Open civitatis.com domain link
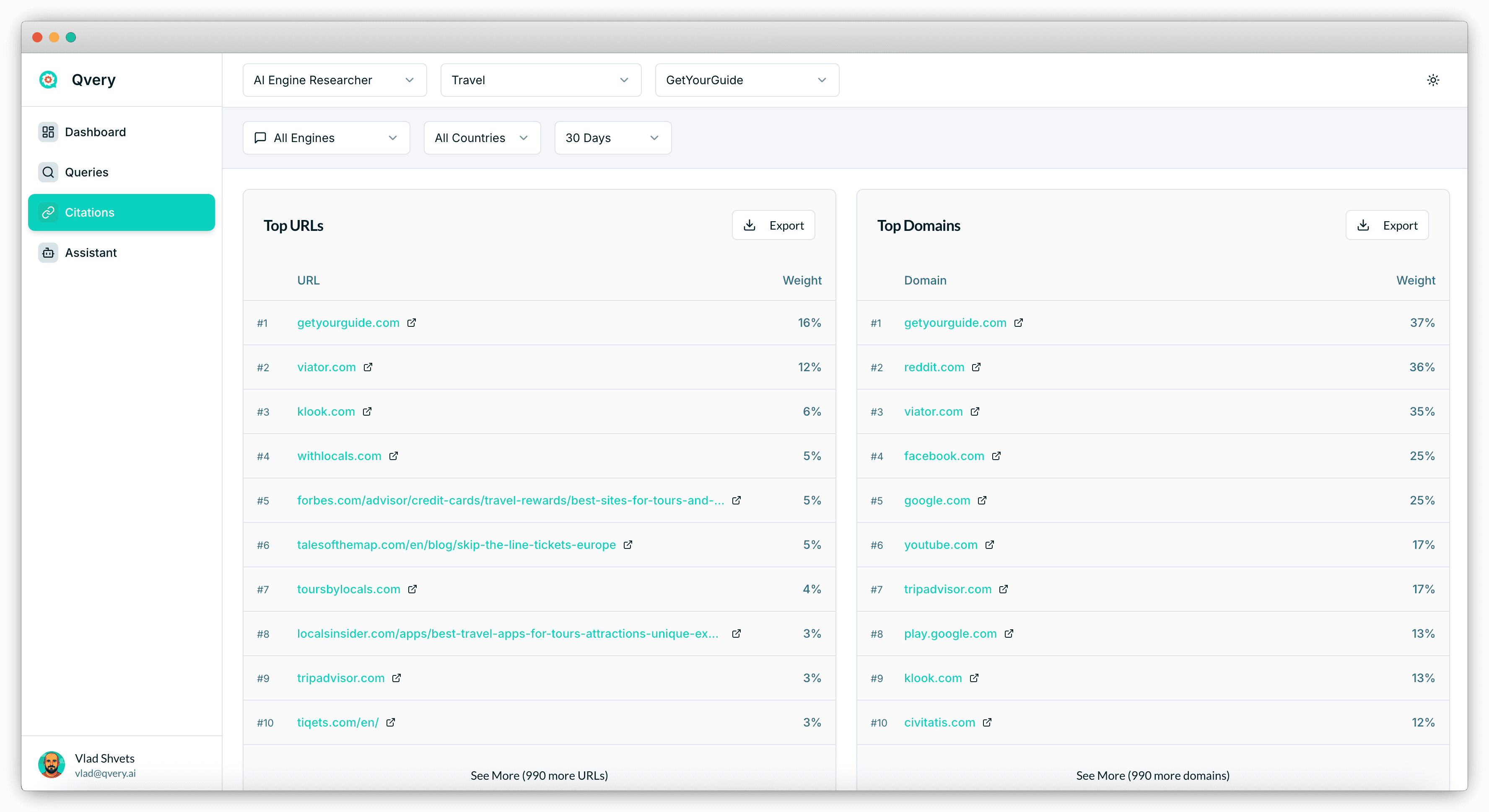The height and width of the screenshot is (812, 1489). coord(939,722)
